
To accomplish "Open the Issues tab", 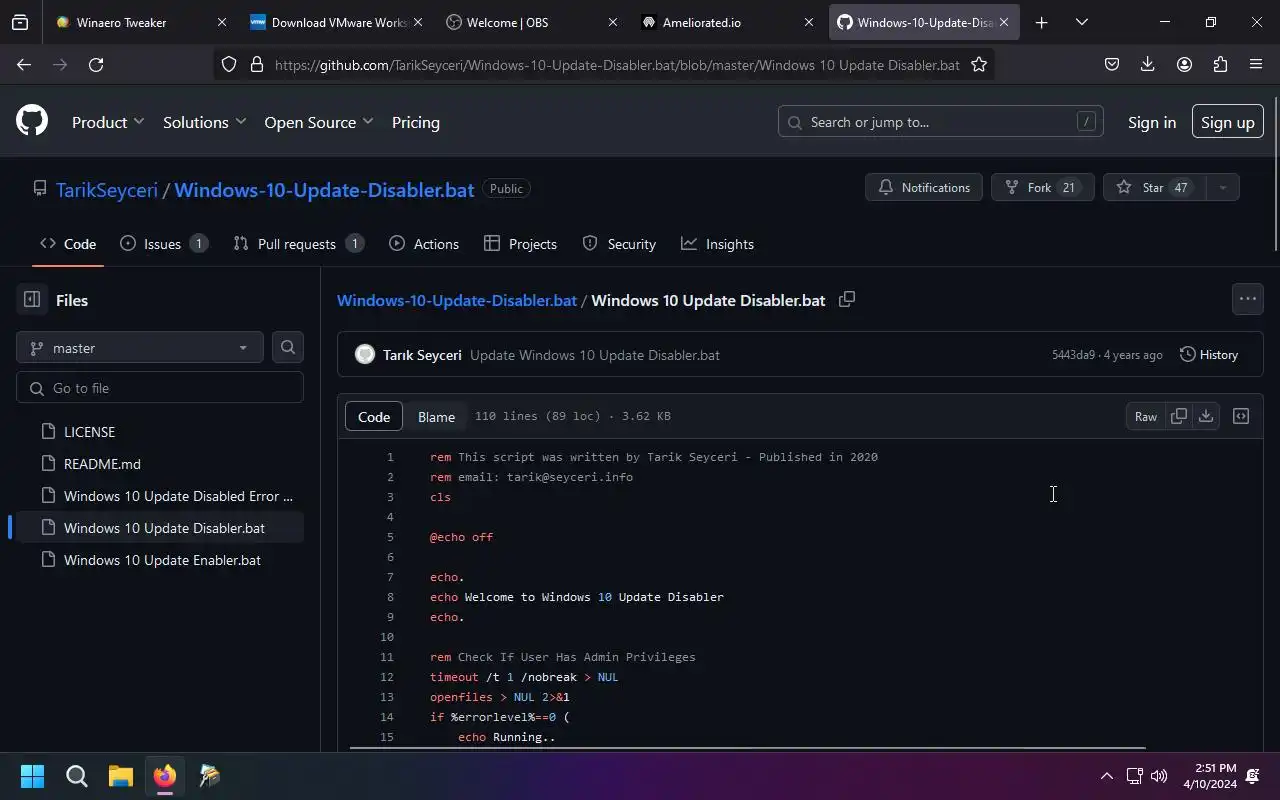I will pos(163,244).
